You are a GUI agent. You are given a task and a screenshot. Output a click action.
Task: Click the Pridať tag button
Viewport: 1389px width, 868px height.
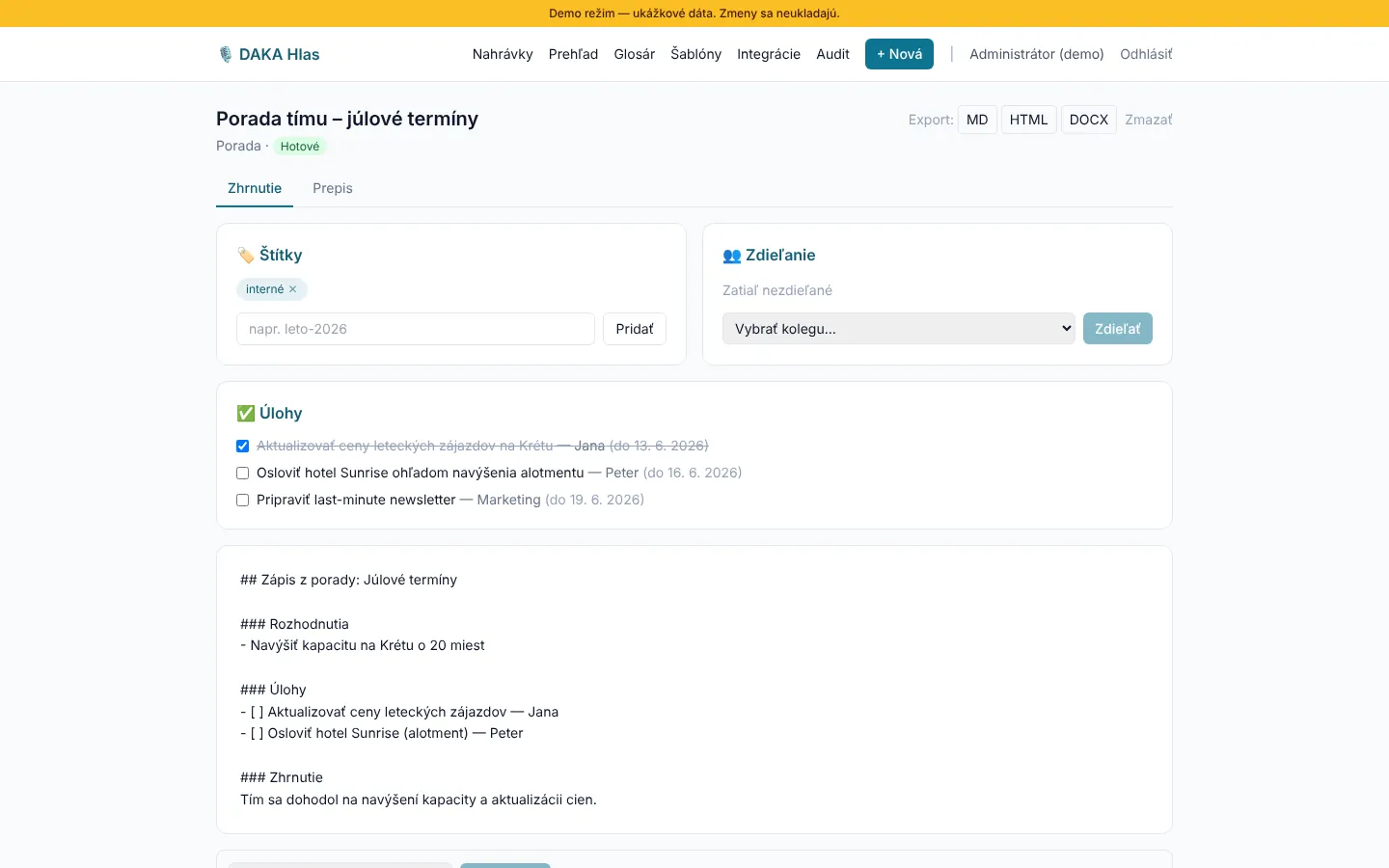pos(635,329)
